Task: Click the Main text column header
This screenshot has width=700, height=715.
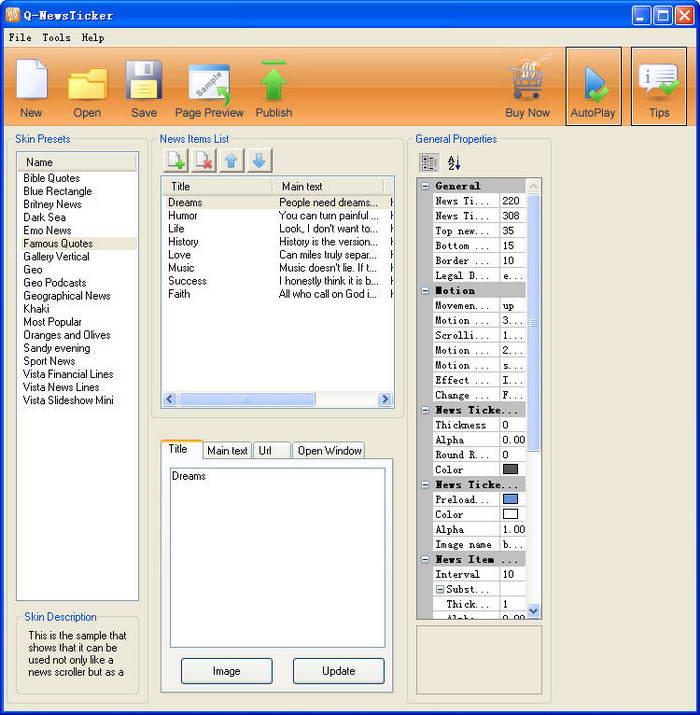Action: (x=328, y=187)
